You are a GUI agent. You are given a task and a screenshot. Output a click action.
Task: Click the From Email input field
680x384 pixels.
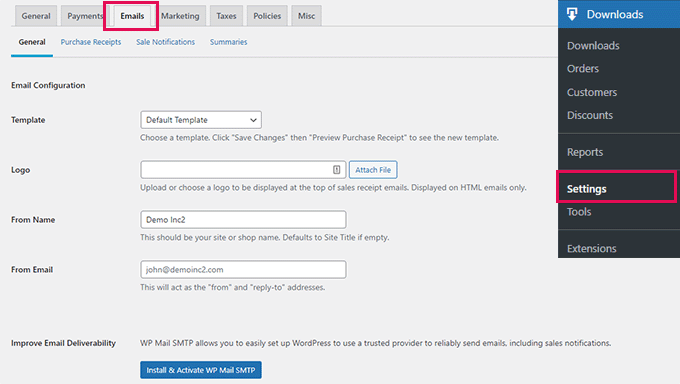pos(243,269)
